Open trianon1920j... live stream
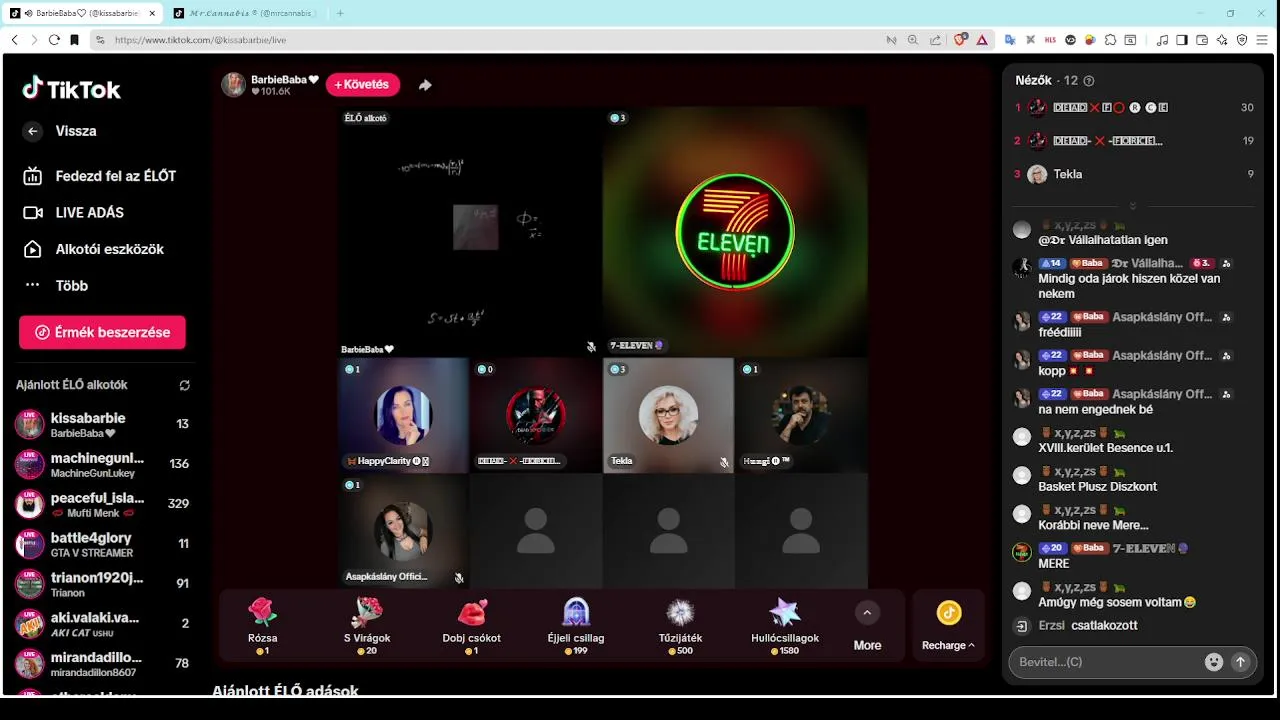The width and height of the screenshot is (1280, 720). pos(102,584)
